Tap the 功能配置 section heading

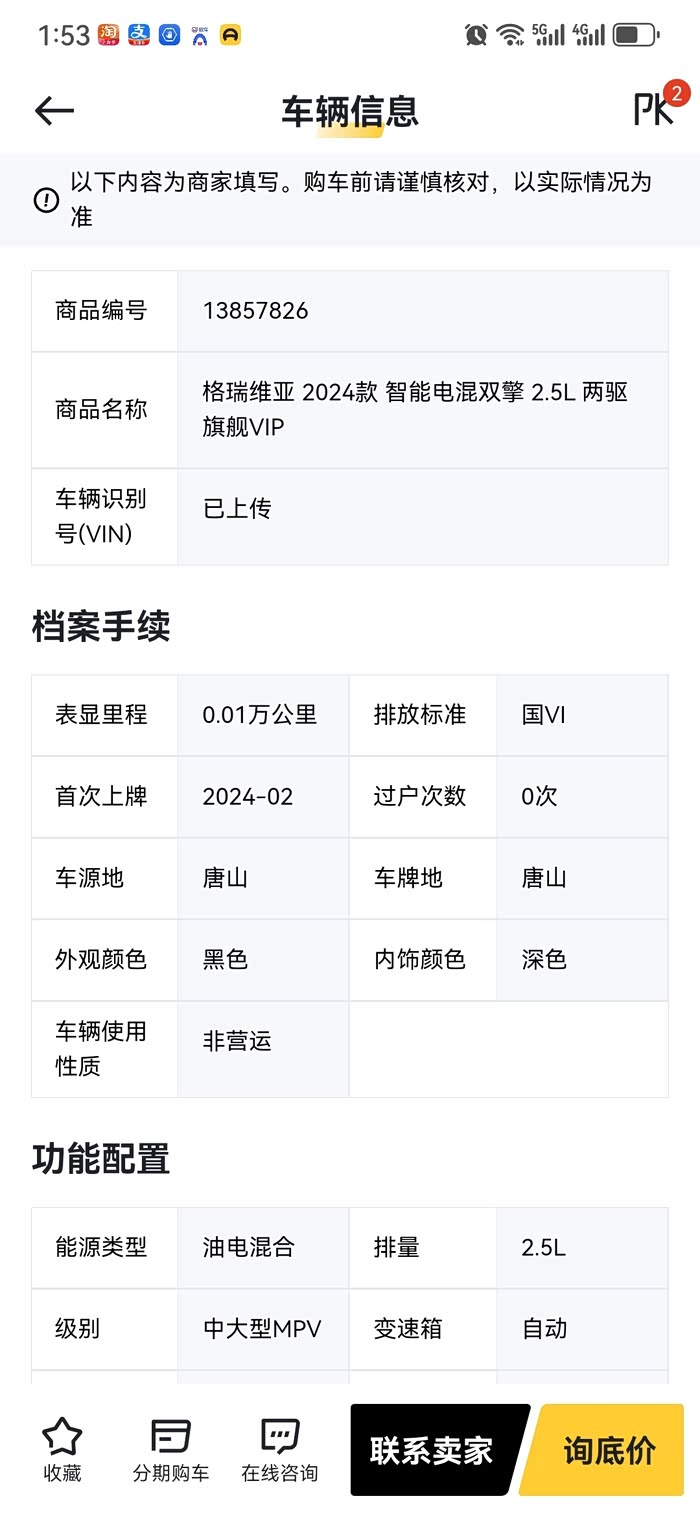pyautogui.click(x=101, y=1158)
